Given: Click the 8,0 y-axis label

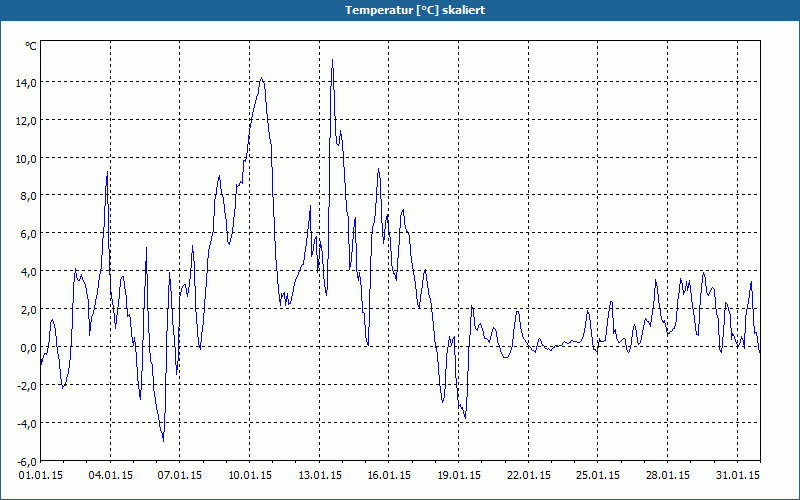Looking at the screenshot, I should [29, 196].
